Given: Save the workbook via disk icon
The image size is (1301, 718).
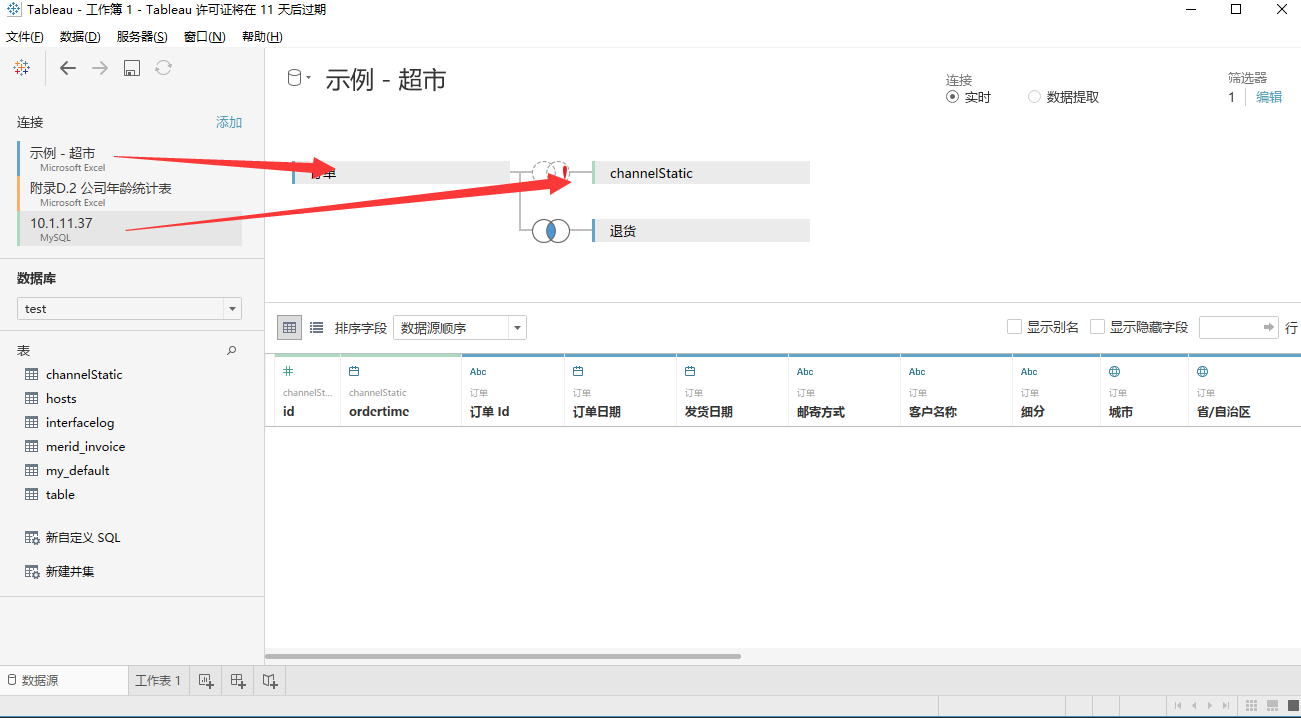Looking at the screenshot, I should tap(131, 68).
